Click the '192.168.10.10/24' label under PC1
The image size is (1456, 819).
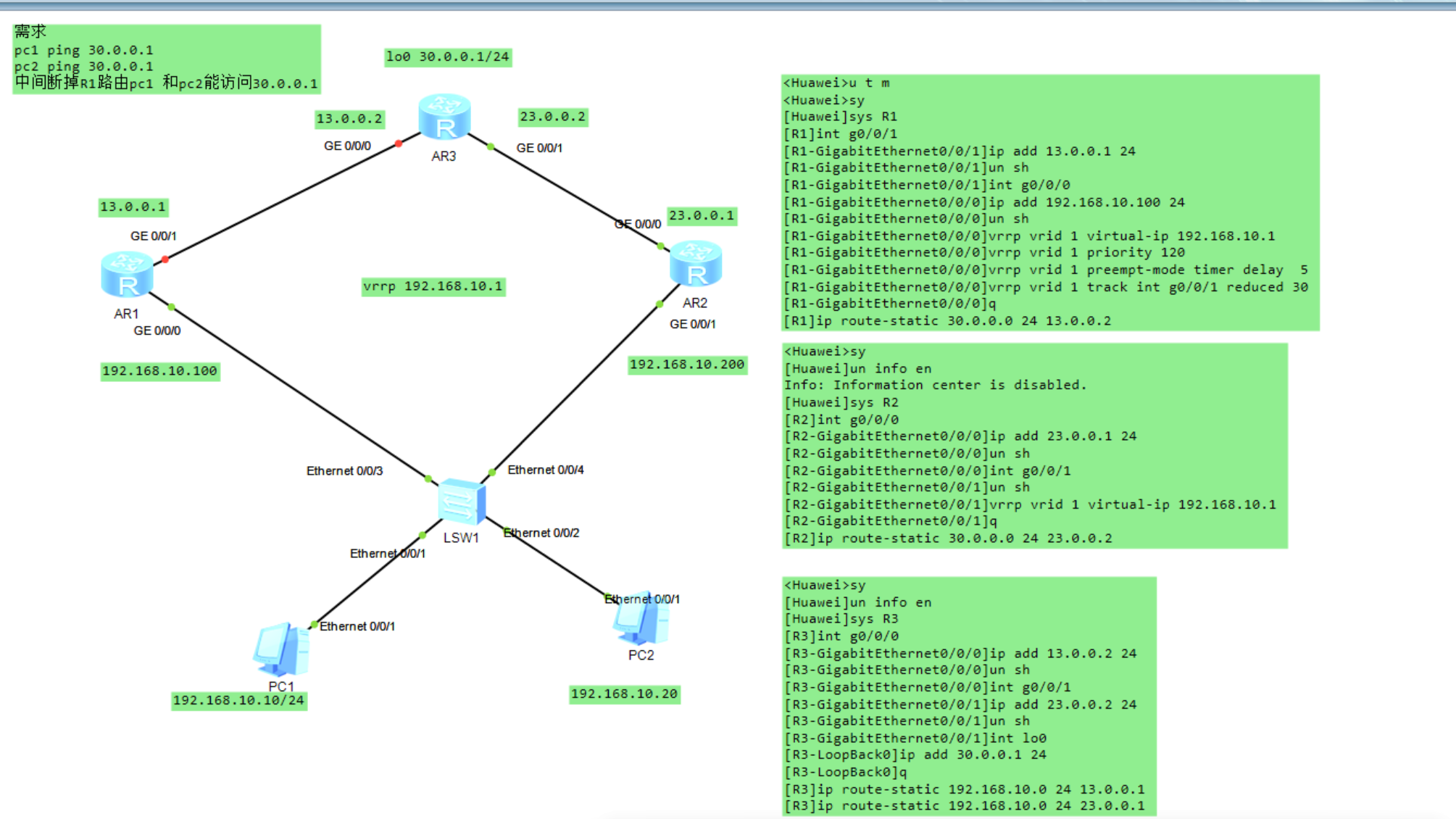pyautogui.click(x=238, y=701)
